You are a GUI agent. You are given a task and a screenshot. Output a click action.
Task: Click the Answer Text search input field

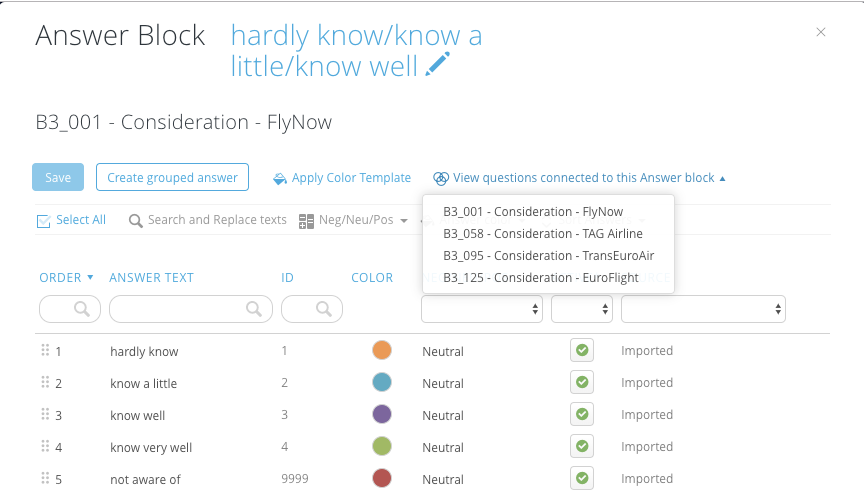191,309
